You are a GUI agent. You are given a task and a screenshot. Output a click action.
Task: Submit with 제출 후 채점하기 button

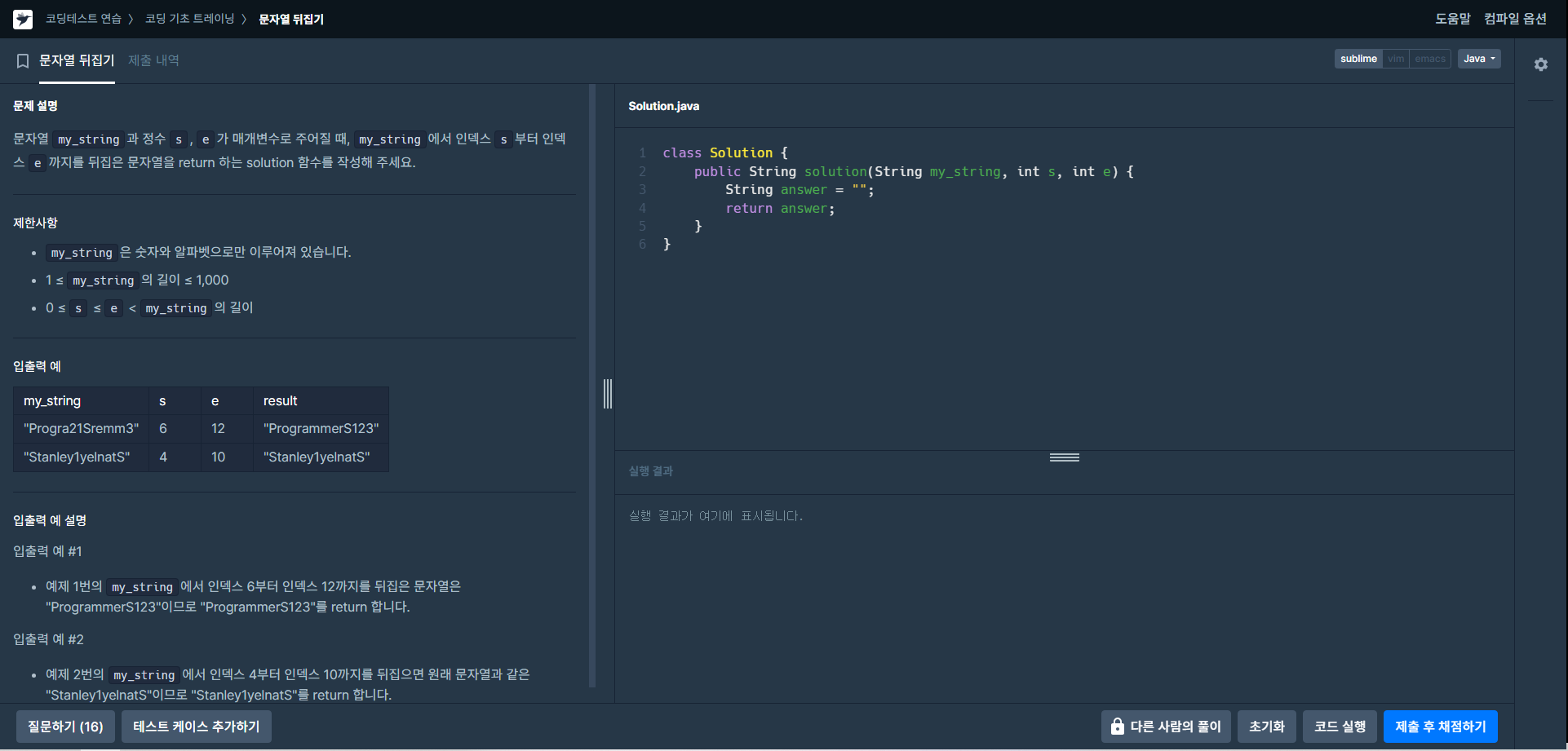point(1441,727)
